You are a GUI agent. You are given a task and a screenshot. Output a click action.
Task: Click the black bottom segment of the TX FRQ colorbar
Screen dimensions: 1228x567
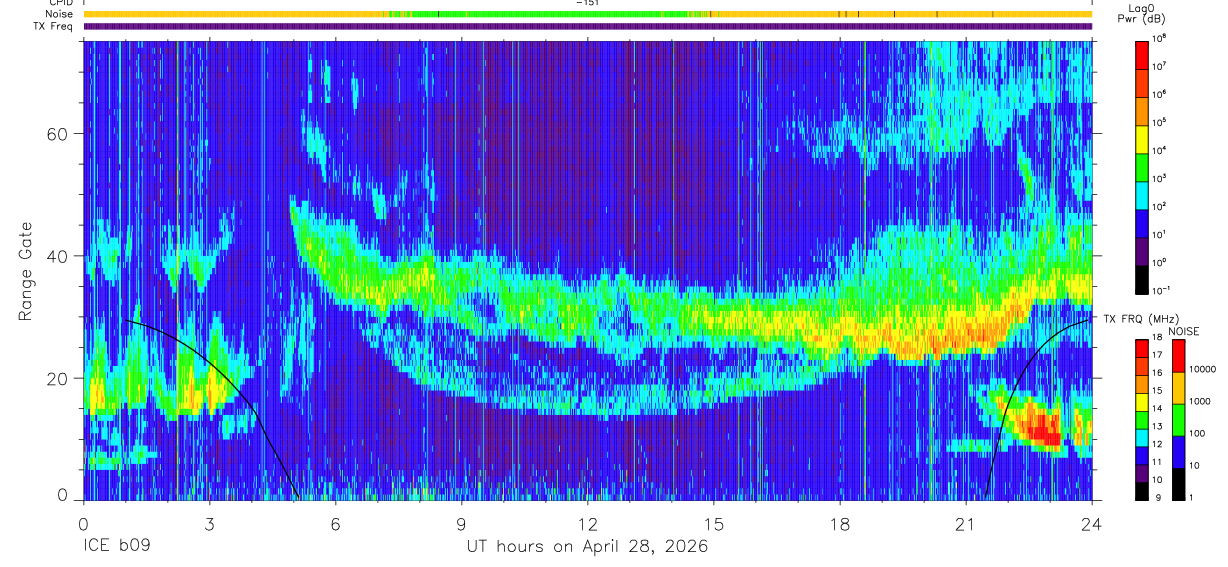[x=1142, y=490]
